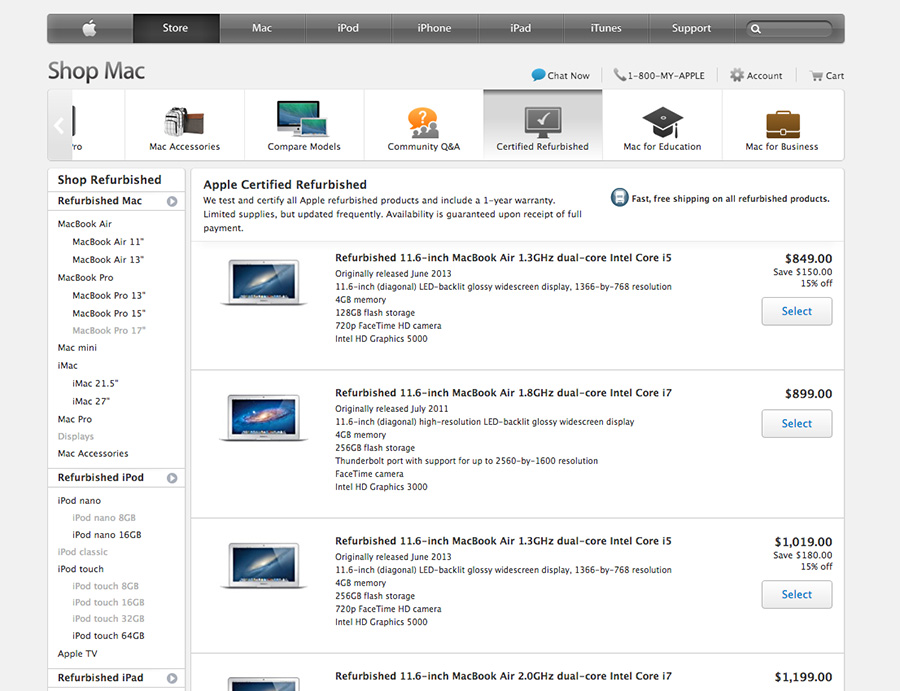The width and height of the screenshot is (900, 691).
Task: Click the Shop Refurbished sidebar heading
Action: click(x=110, y=180)
